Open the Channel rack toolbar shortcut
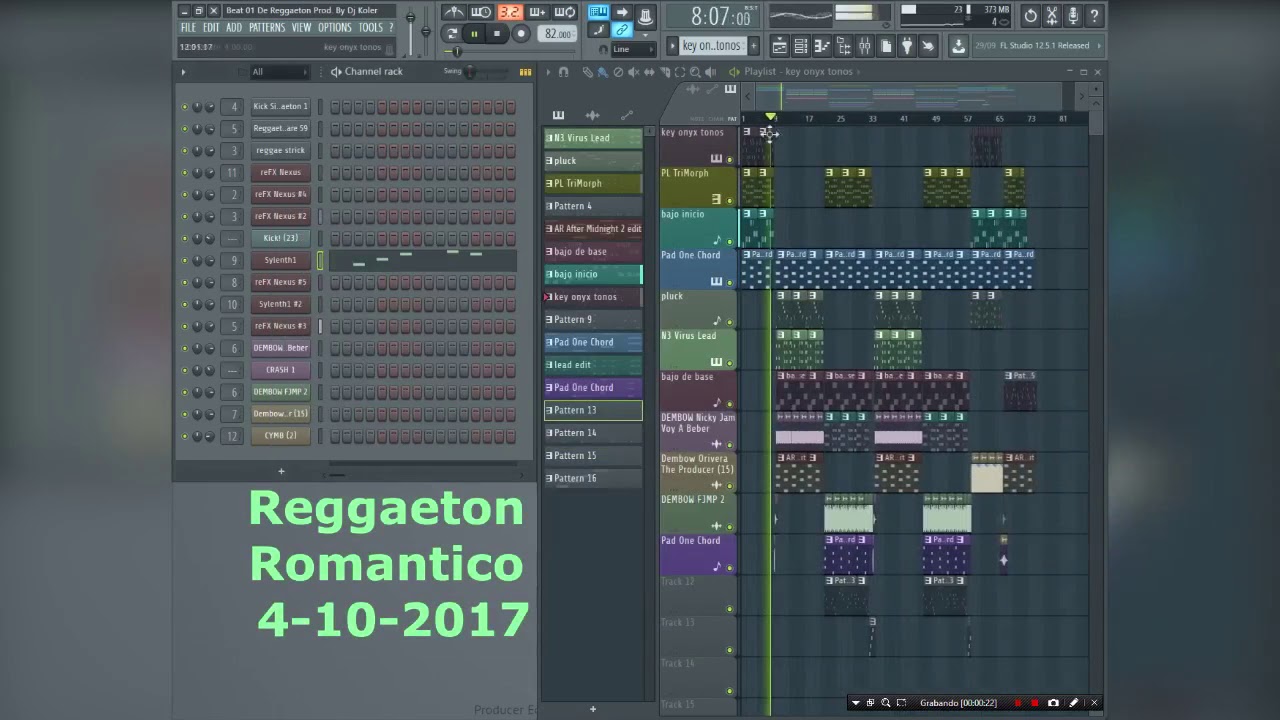Image resolution: width=1280 pixels, height=720 pixels. (801, 46)
